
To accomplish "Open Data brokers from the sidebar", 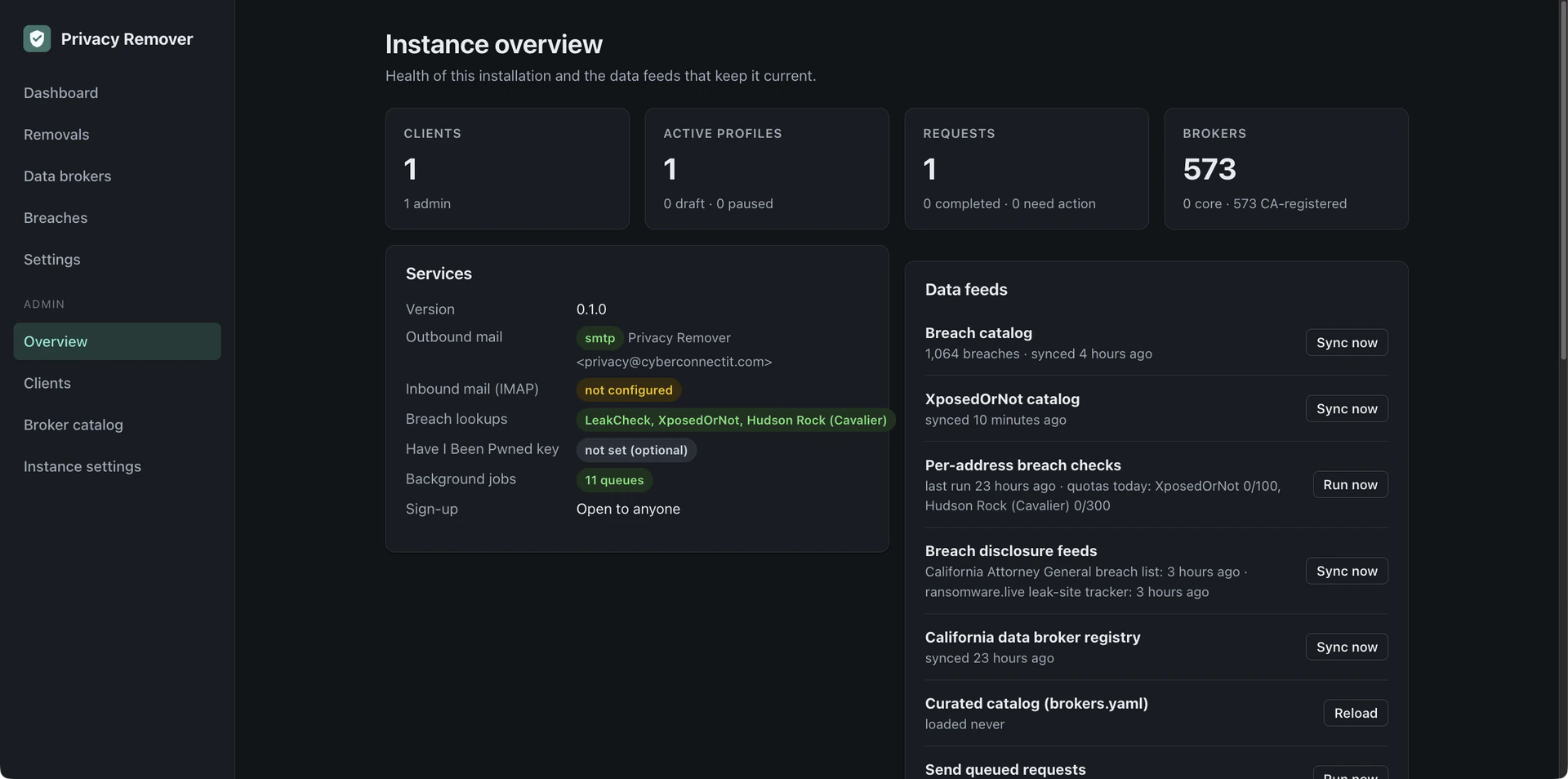I will click(67, 176).
